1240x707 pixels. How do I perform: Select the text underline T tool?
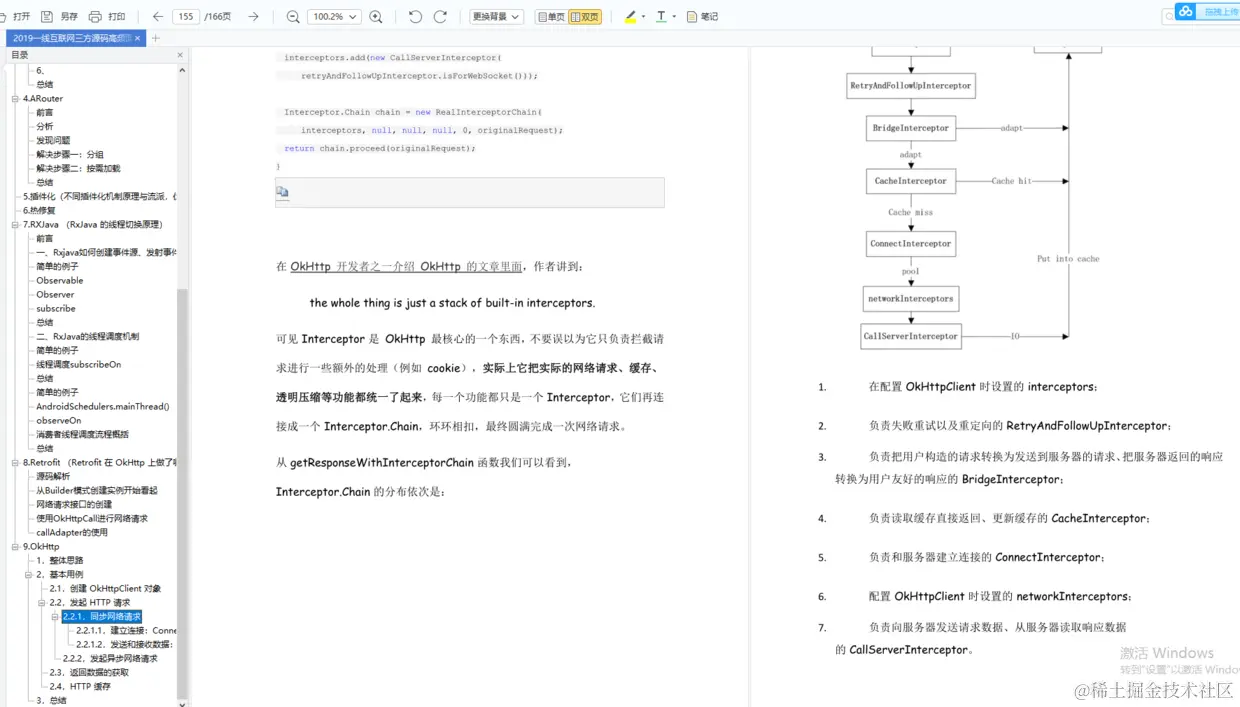(661, 17)
